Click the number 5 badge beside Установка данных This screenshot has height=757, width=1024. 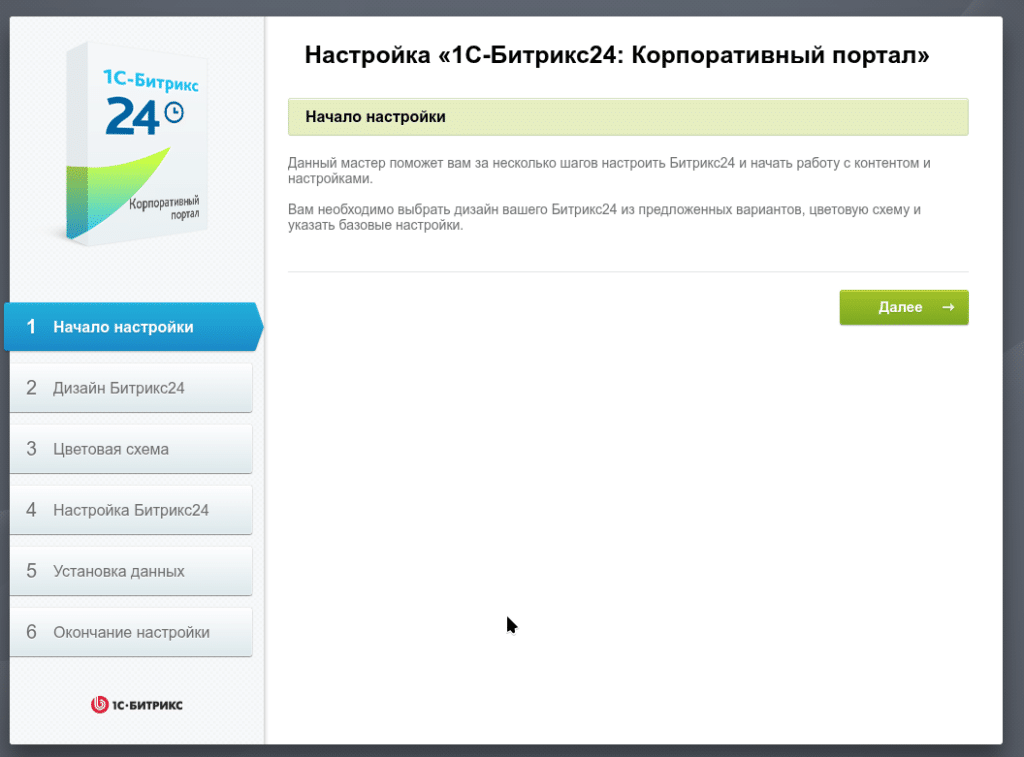click(x=32, y=570)
